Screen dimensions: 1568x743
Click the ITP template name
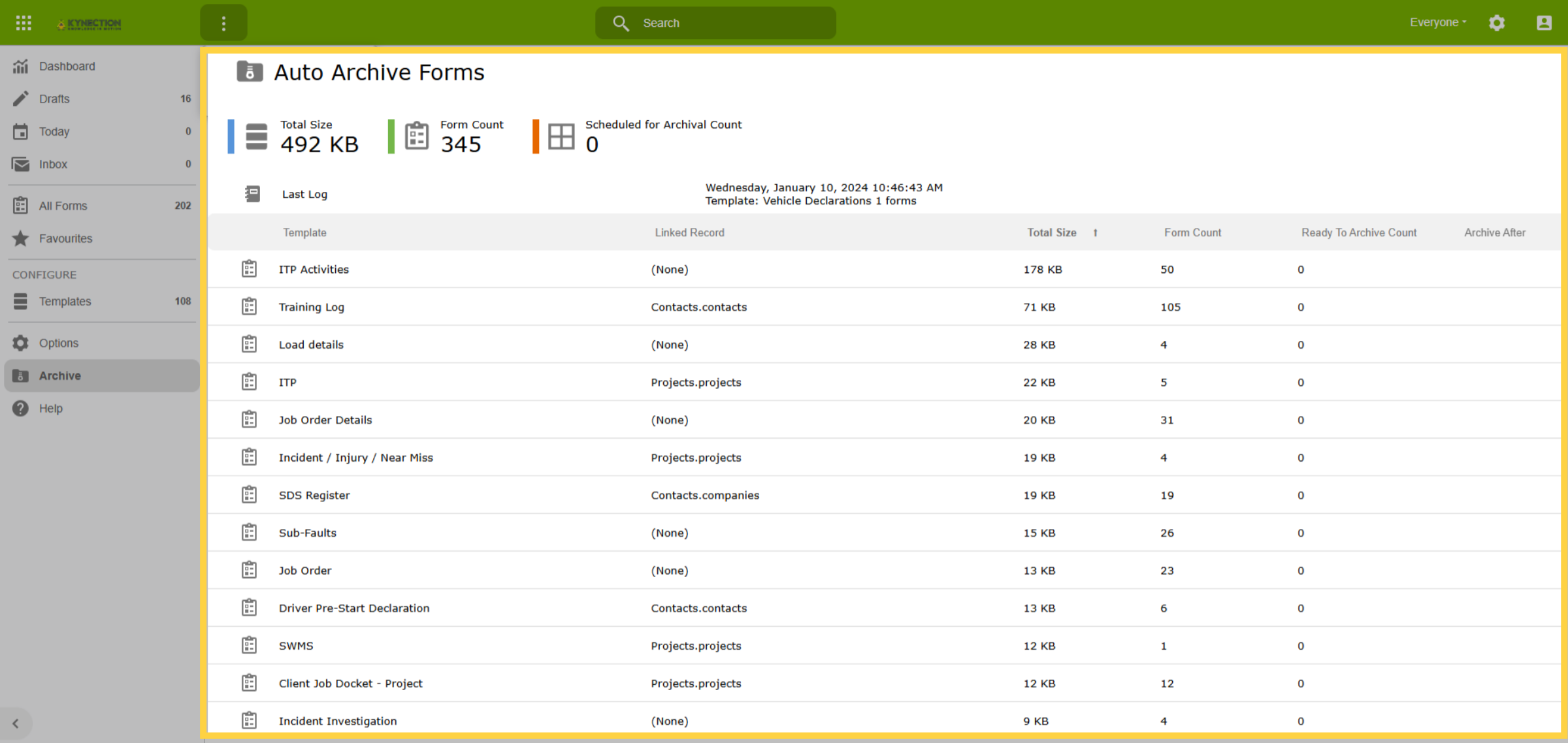pyautogui.click(x=287, y=382)
